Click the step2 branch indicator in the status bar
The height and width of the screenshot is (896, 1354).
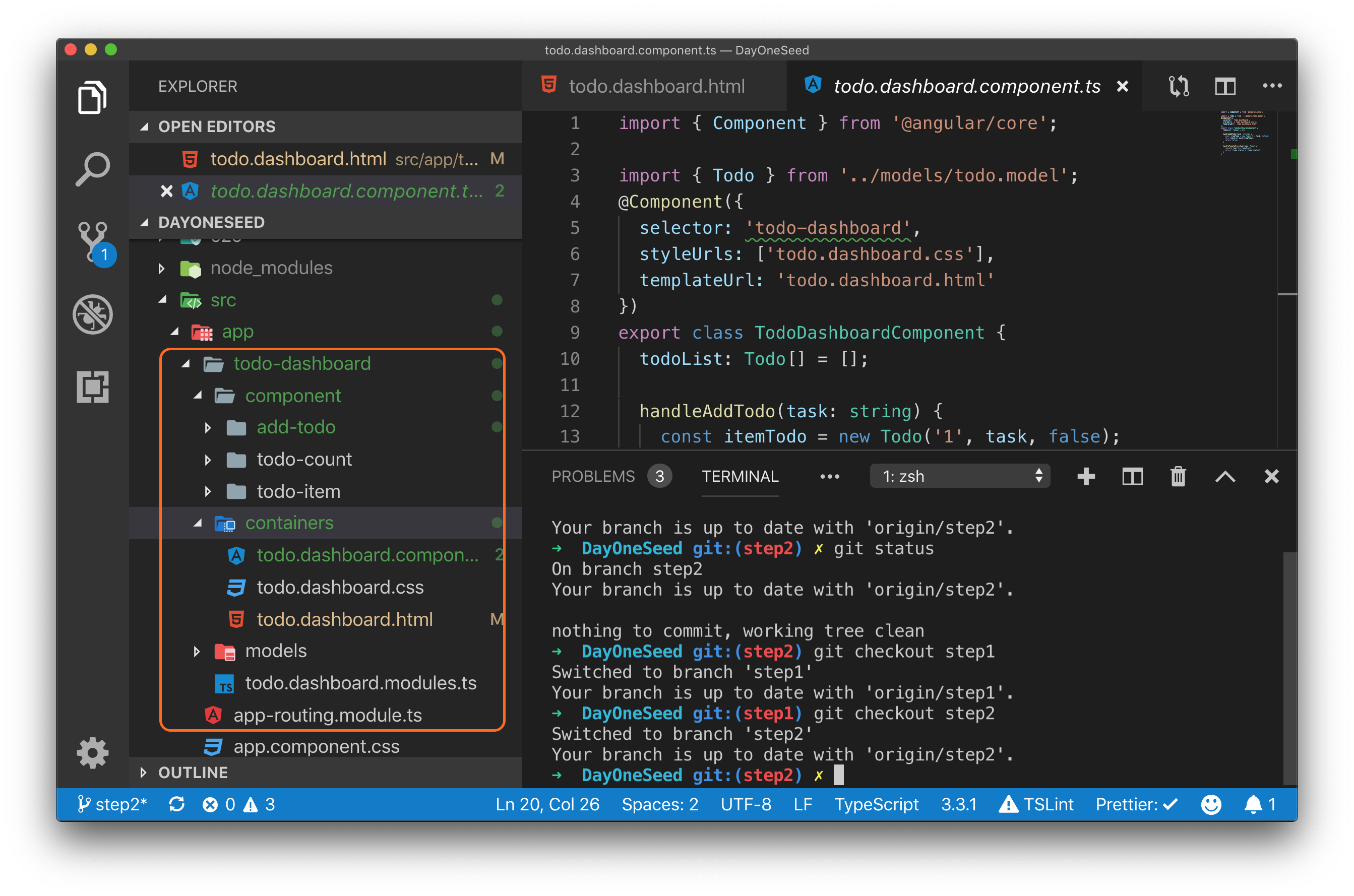112,805
